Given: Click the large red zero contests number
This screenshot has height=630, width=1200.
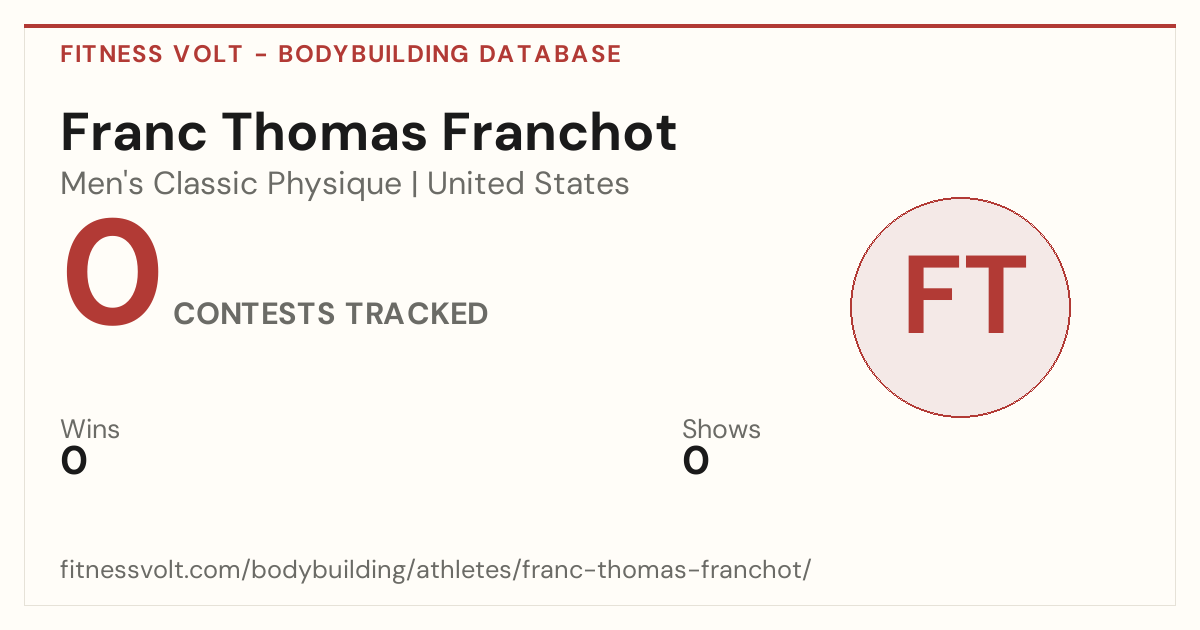Looking at the screenshot, I should click(111, 274).
